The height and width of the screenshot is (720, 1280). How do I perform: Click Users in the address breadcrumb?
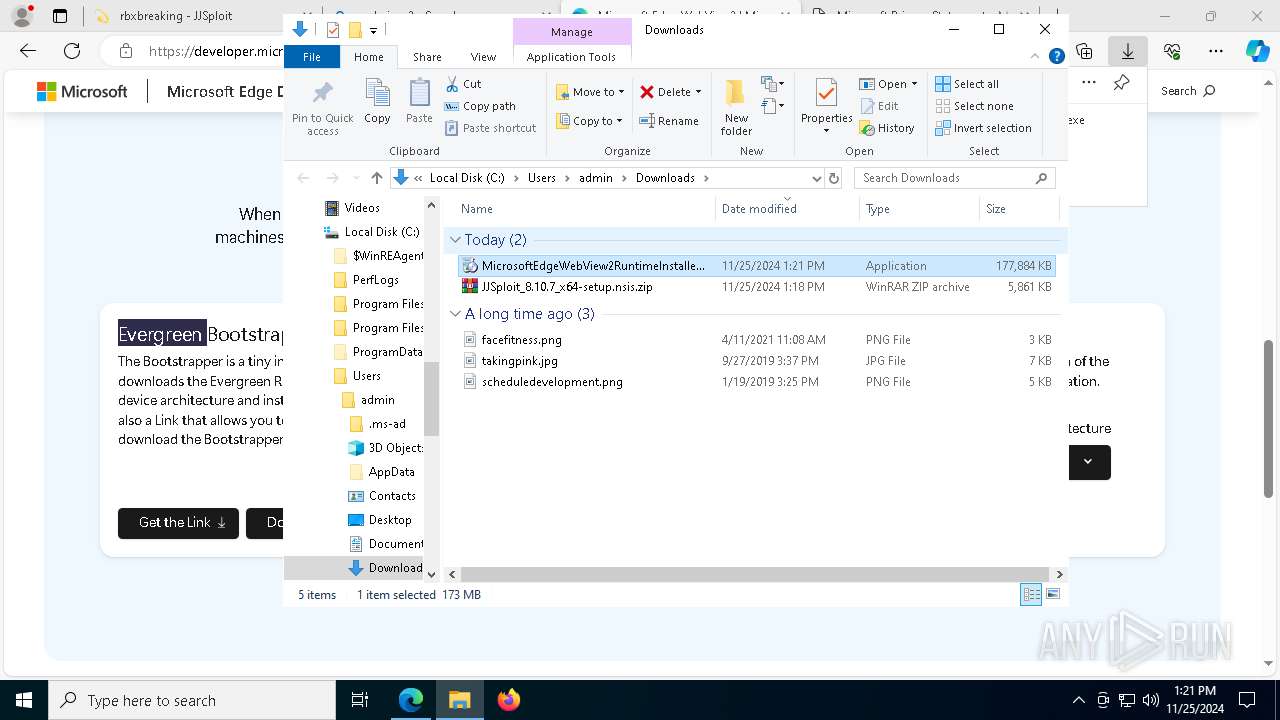click(x=541, y=178)
